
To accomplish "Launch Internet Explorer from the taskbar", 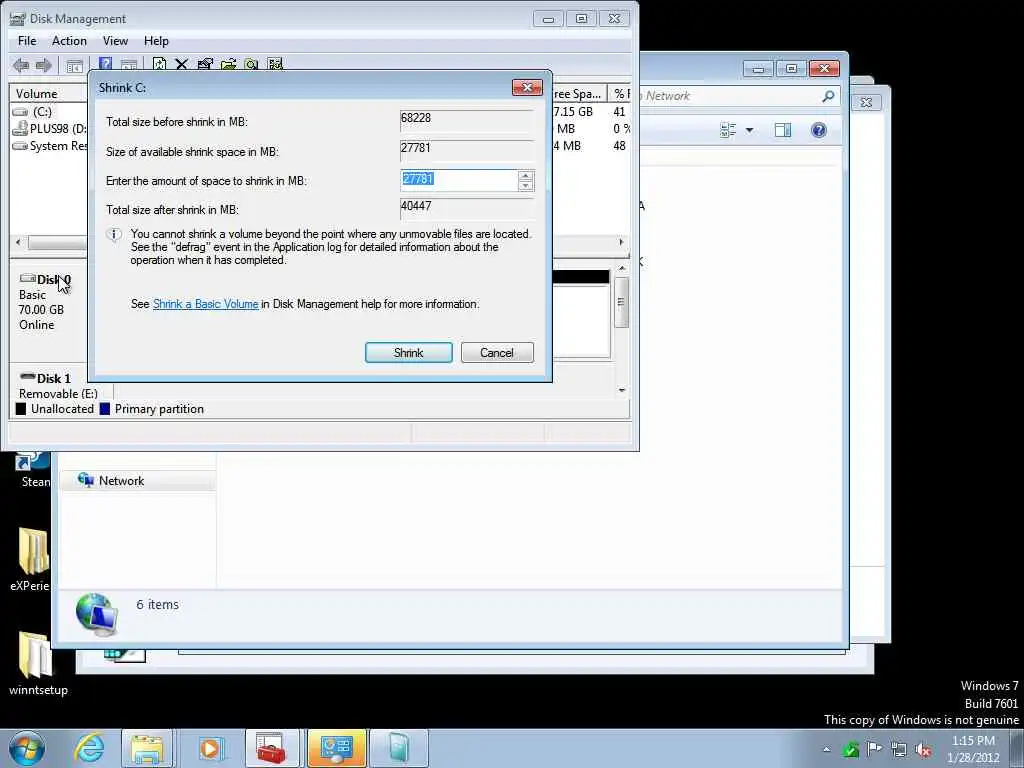I will tap(89, 748).
